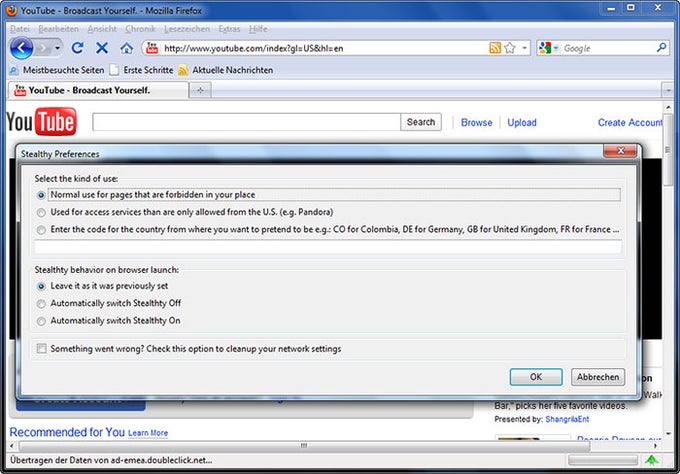
Task: Open the list all tabs dropdown
Action: tap(668, 91)
